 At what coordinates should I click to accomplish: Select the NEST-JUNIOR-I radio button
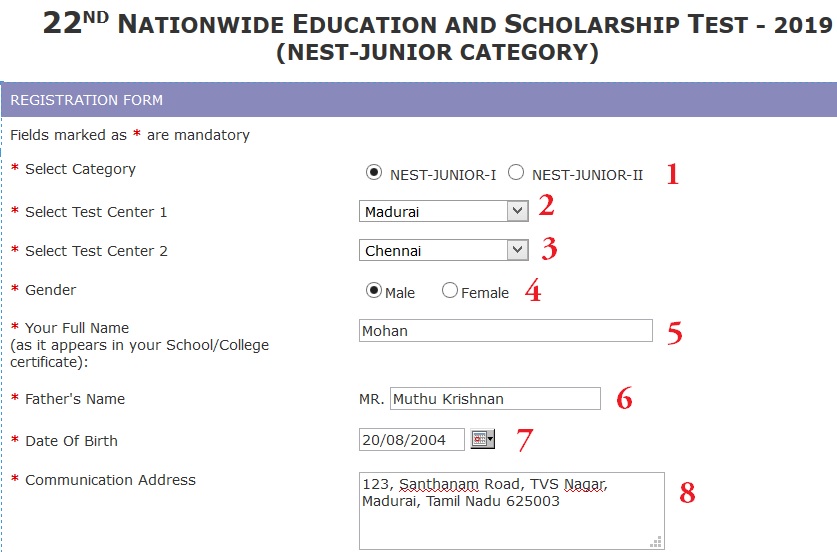(374, 172)
